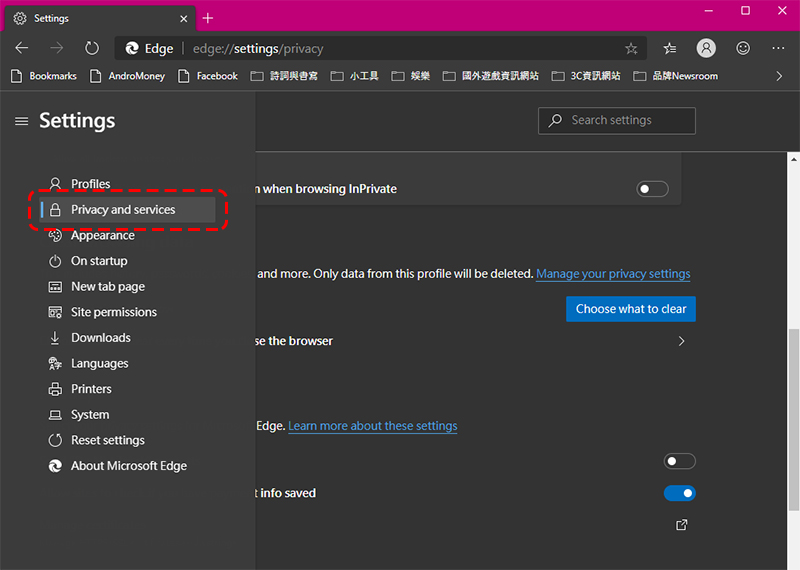Open the 3C資訊網站 bookmarks folder
Screen dimensions: 800x570
pos(586,76)
